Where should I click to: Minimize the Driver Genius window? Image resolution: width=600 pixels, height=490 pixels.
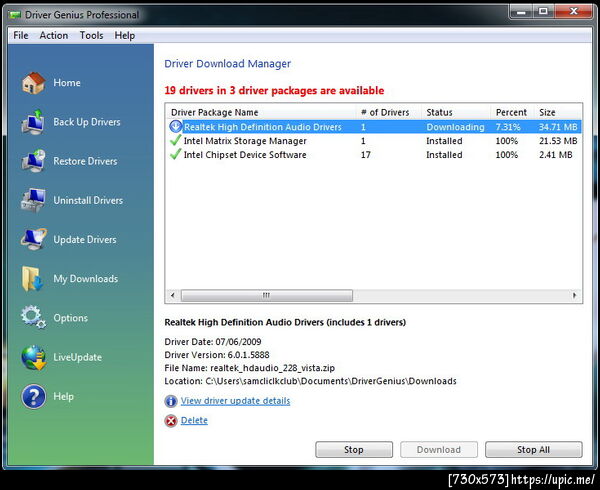pyautogui.click(x=521, y=11)
